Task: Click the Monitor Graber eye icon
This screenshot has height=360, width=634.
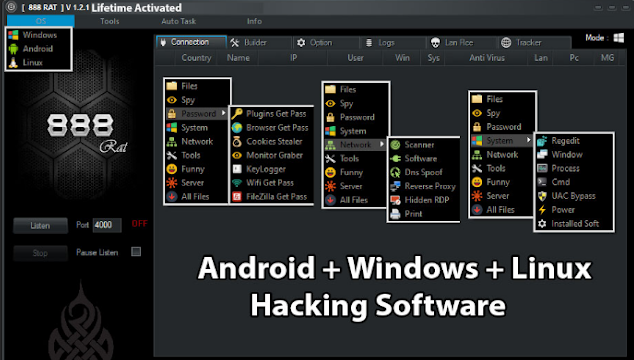Action: (x=237, y=155)
